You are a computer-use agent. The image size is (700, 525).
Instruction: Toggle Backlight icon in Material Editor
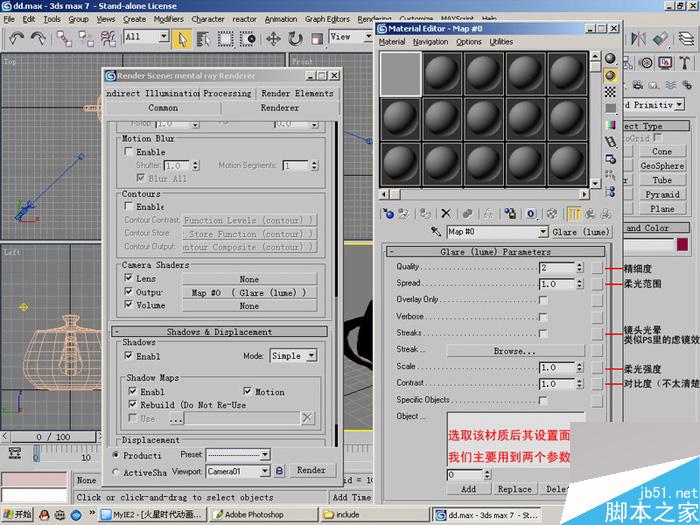(610, 75)
